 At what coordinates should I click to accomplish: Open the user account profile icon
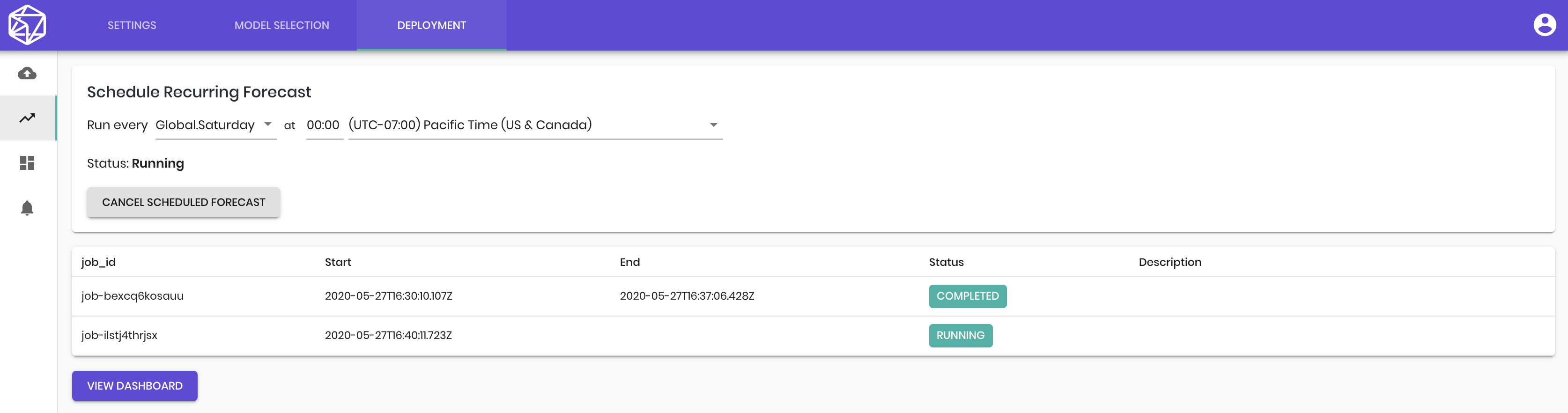1544,25
